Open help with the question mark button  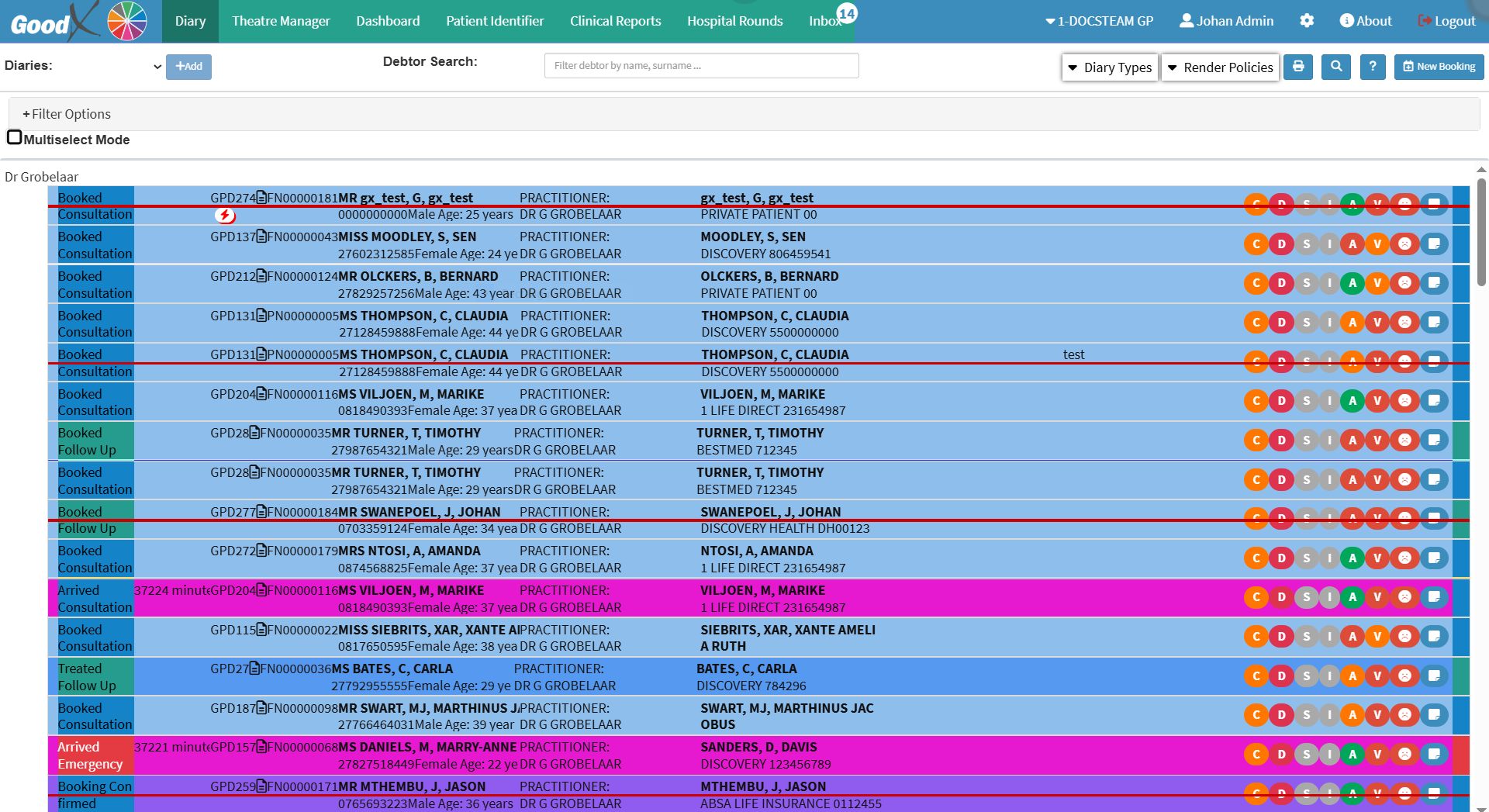pyautogui.click(x=1373, y=67)
